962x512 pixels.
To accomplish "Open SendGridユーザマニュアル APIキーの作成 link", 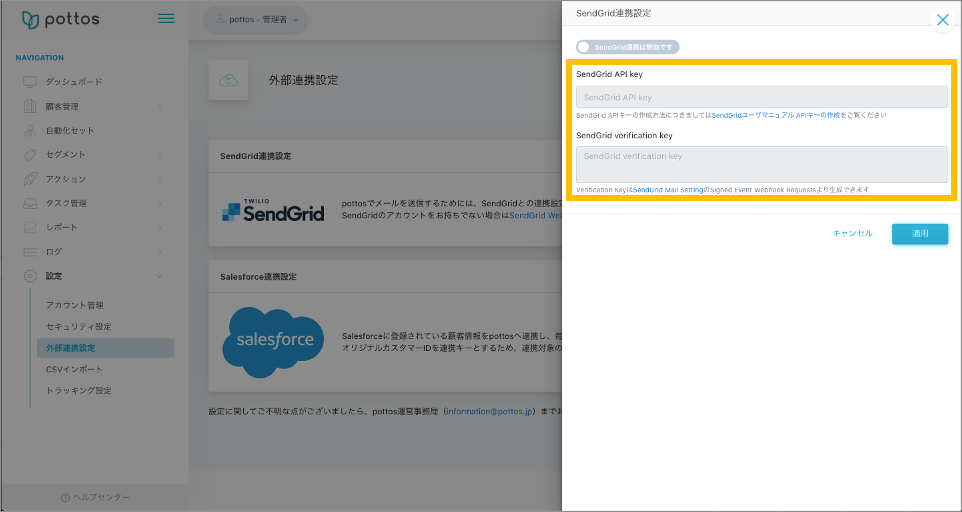I will 775,115.
